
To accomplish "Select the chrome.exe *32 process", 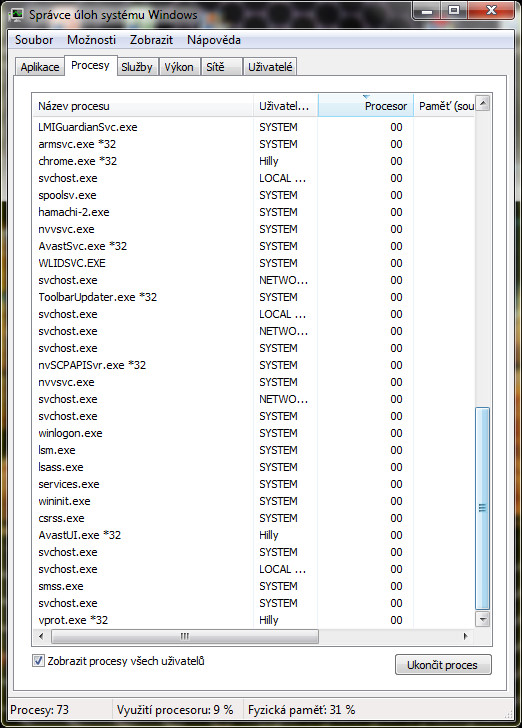I will point(254,161).
